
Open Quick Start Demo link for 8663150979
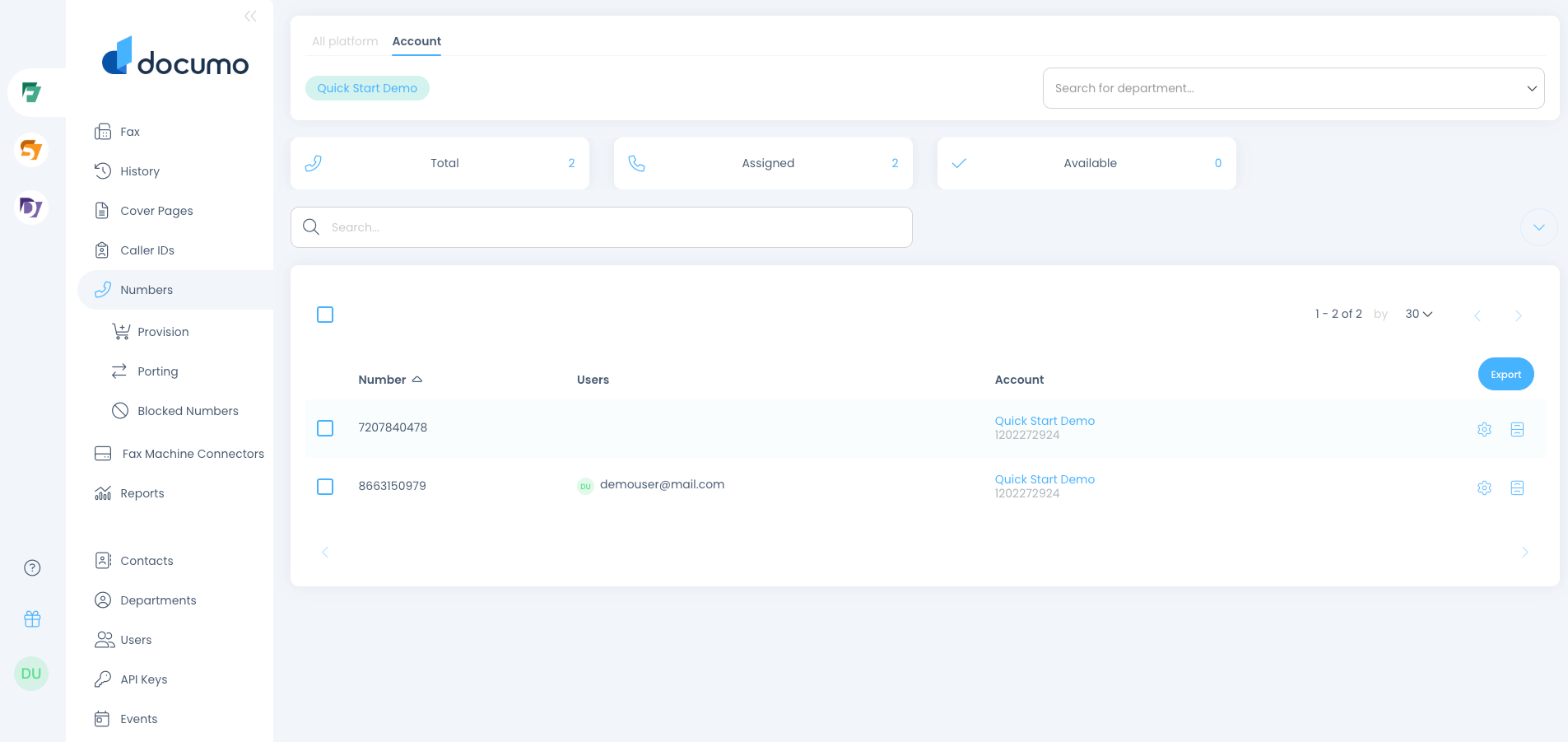click(x=1045, y=479)
